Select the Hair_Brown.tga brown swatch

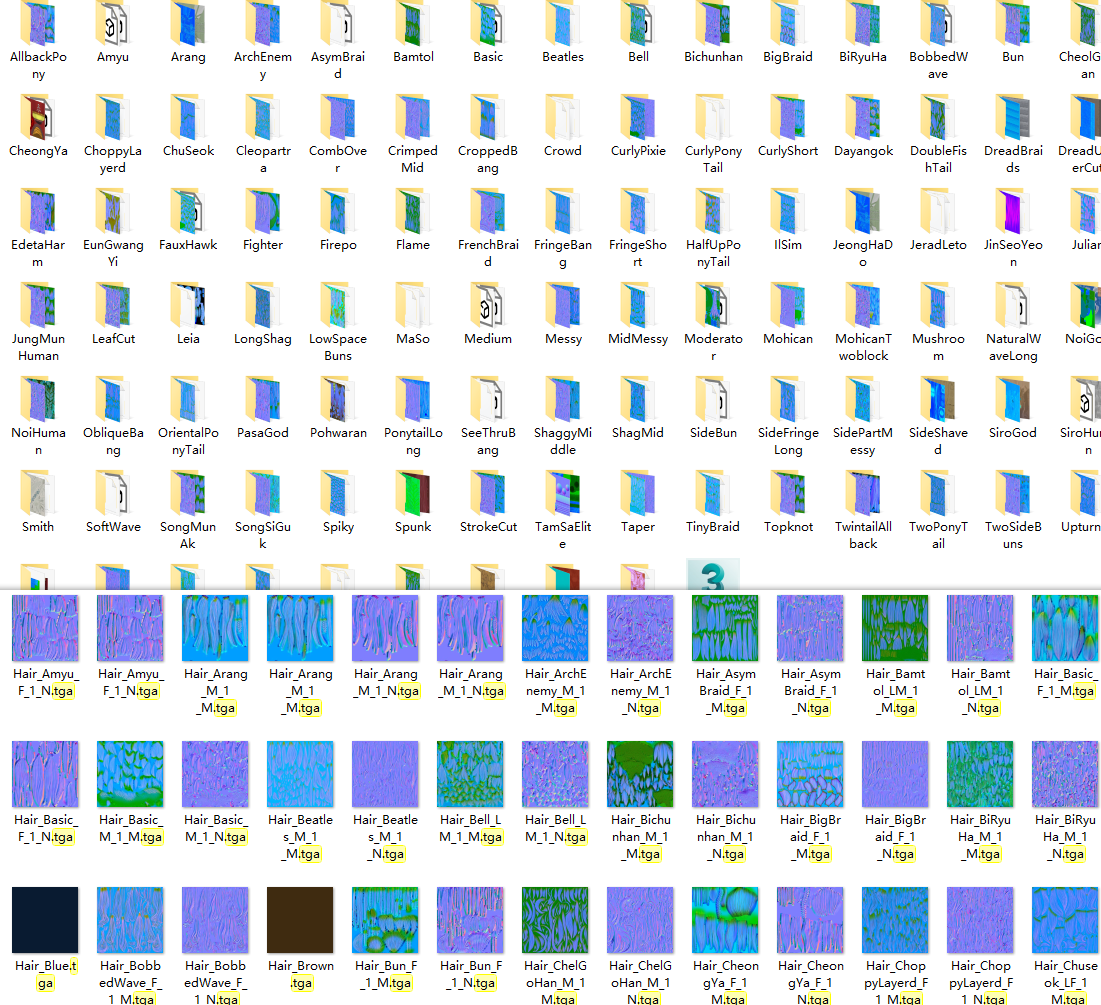tap(300, 919)
